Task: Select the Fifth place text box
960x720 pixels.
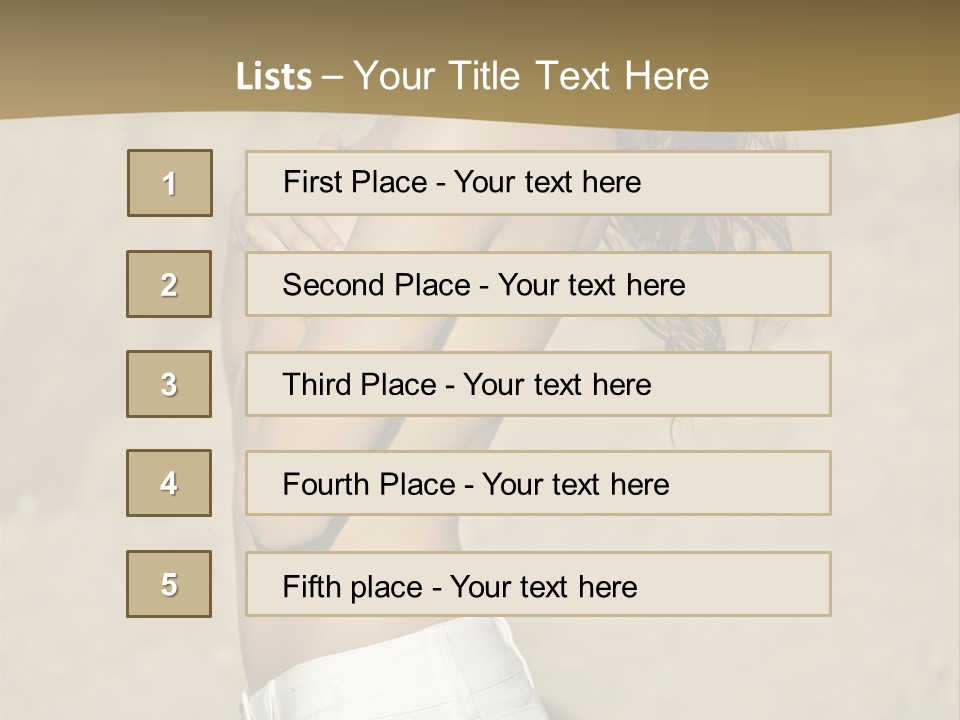Action: 538,585
